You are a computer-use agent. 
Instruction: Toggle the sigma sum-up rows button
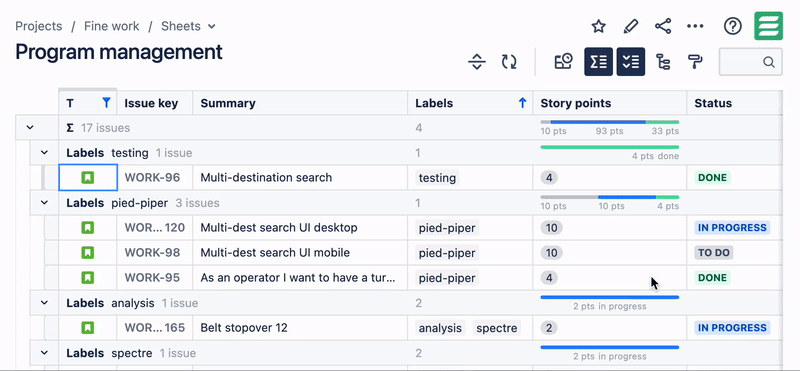point(598,62)
